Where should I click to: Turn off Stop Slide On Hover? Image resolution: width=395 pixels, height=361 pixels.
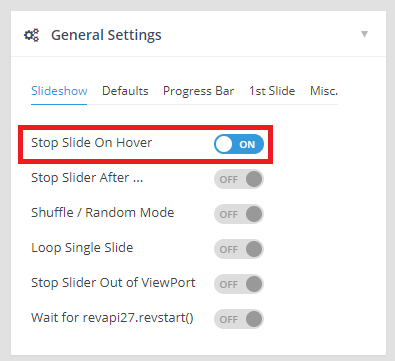point(239,144)
